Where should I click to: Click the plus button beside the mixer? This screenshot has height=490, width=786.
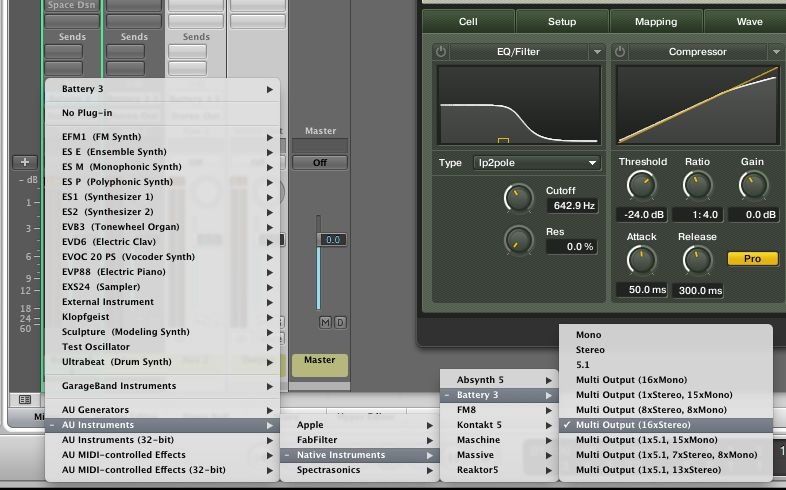pos(25,162)
